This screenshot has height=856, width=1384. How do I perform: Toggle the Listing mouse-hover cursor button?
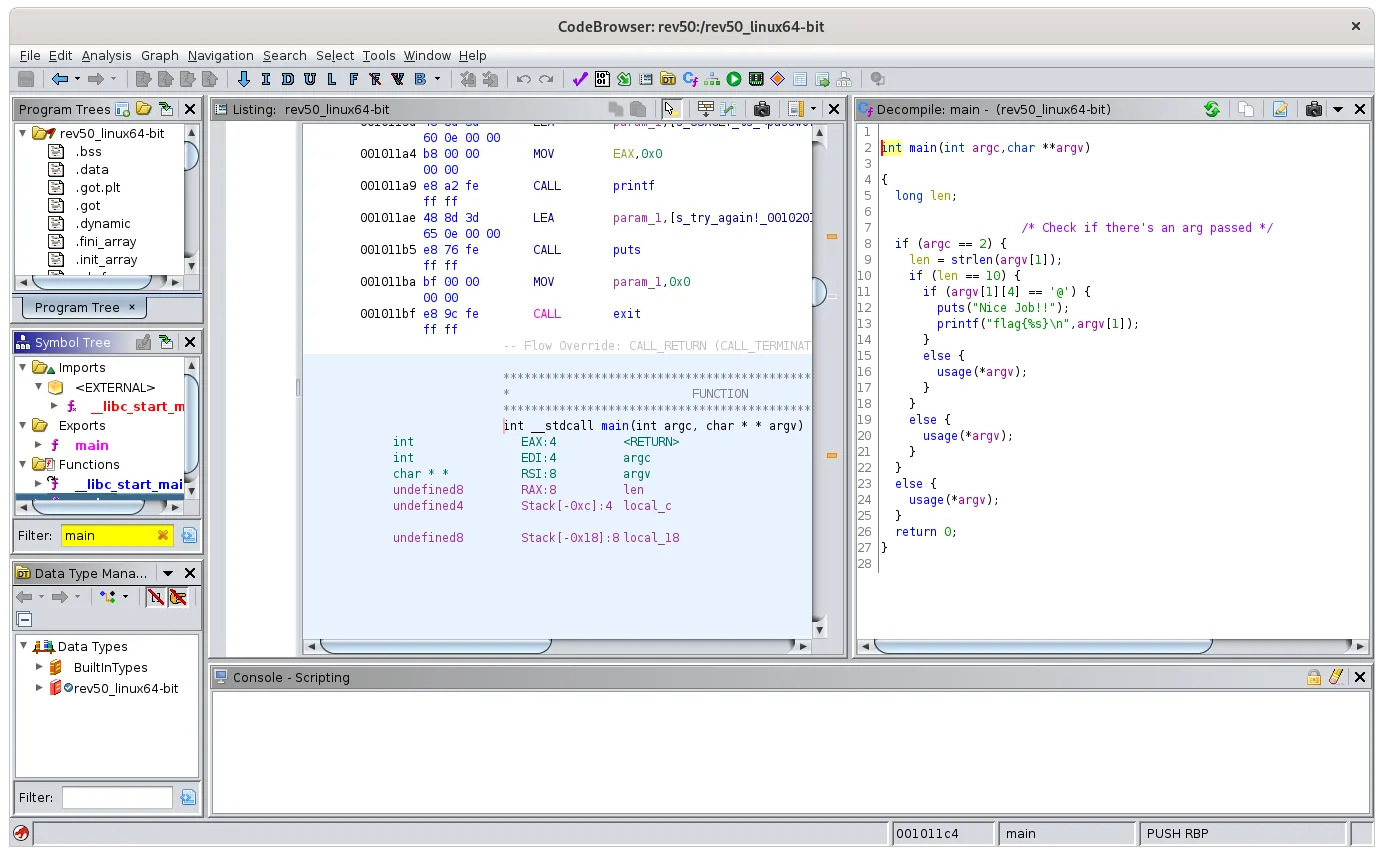[x=670, y=109]
